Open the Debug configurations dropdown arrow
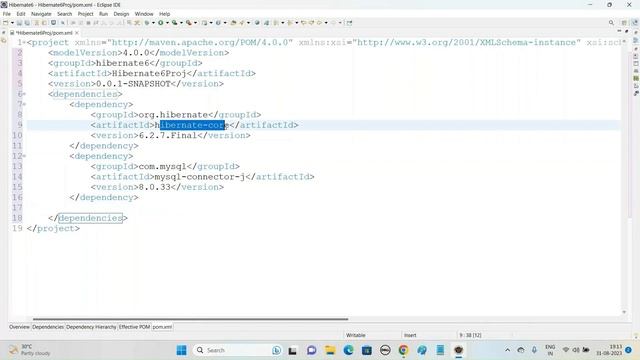The height and width of the screenshot is (360, 640). click(153, 23)
